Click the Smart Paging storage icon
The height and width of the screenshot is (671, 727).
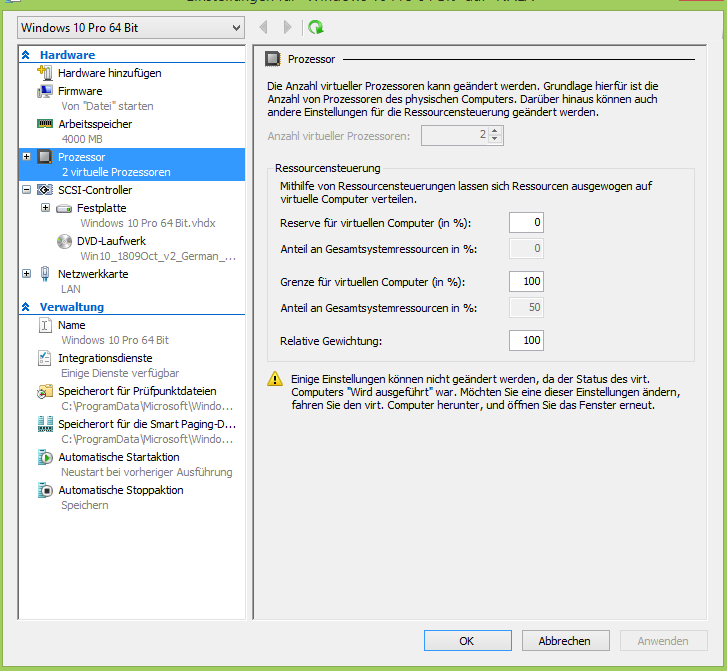click(x=45, y=424)
